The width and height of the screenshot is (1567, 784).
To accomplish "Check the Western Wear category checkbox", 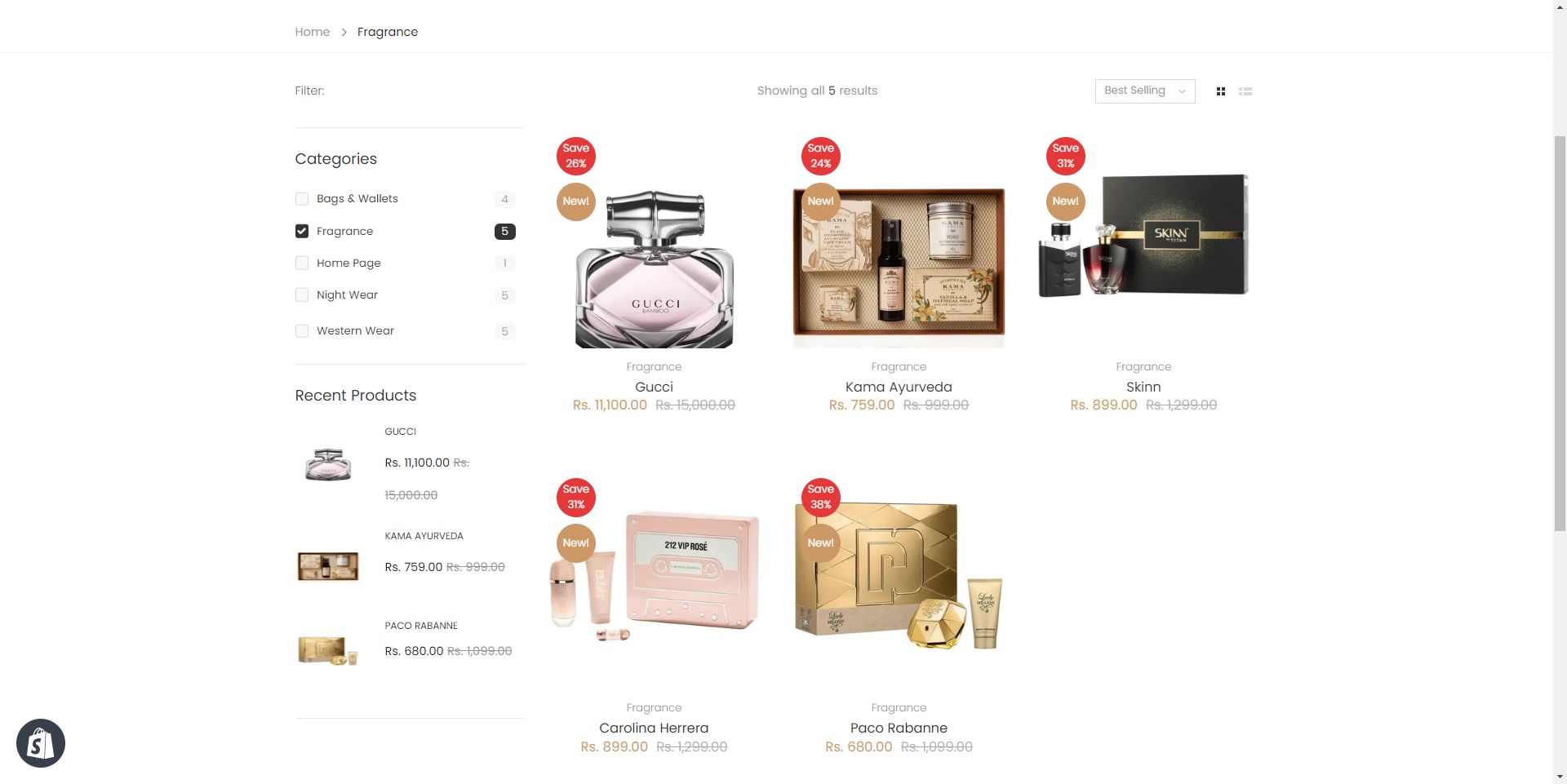I will click(x=302, y=331).
